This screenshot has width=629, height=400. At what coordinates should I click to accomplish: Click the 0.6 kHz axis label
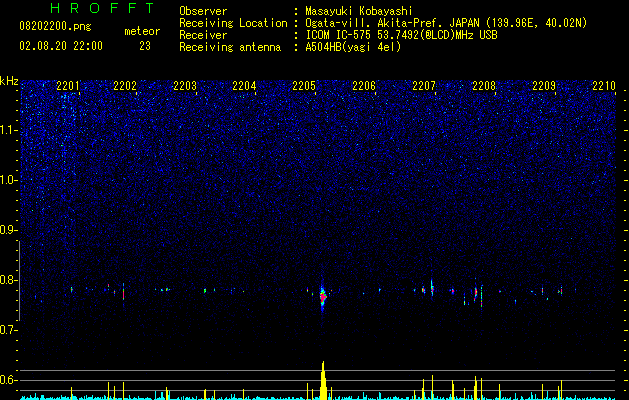(9, 380)
